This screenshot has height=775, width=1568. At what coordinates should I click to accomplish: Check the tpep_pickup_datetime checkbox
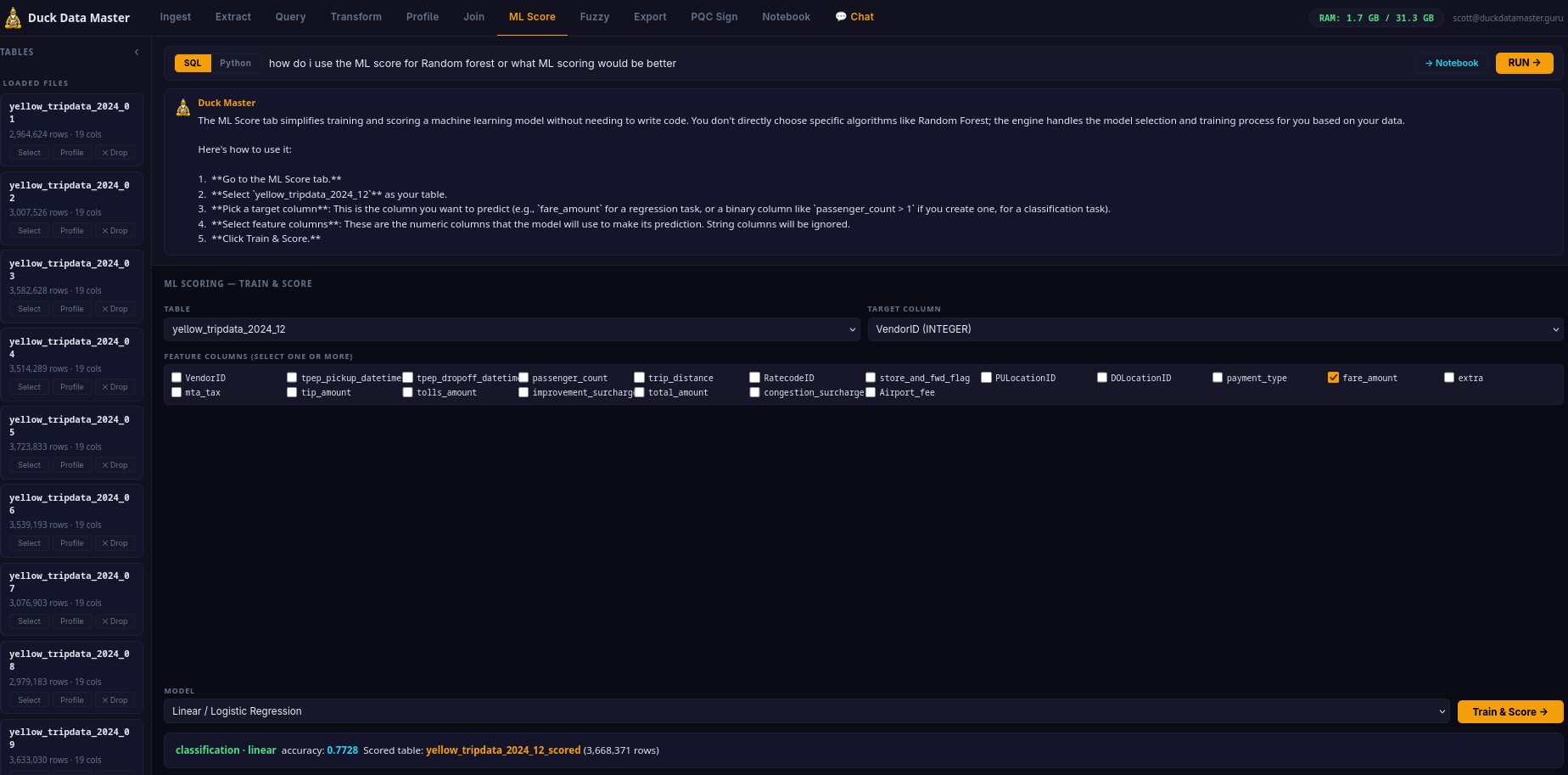click(x=292, y=378)
